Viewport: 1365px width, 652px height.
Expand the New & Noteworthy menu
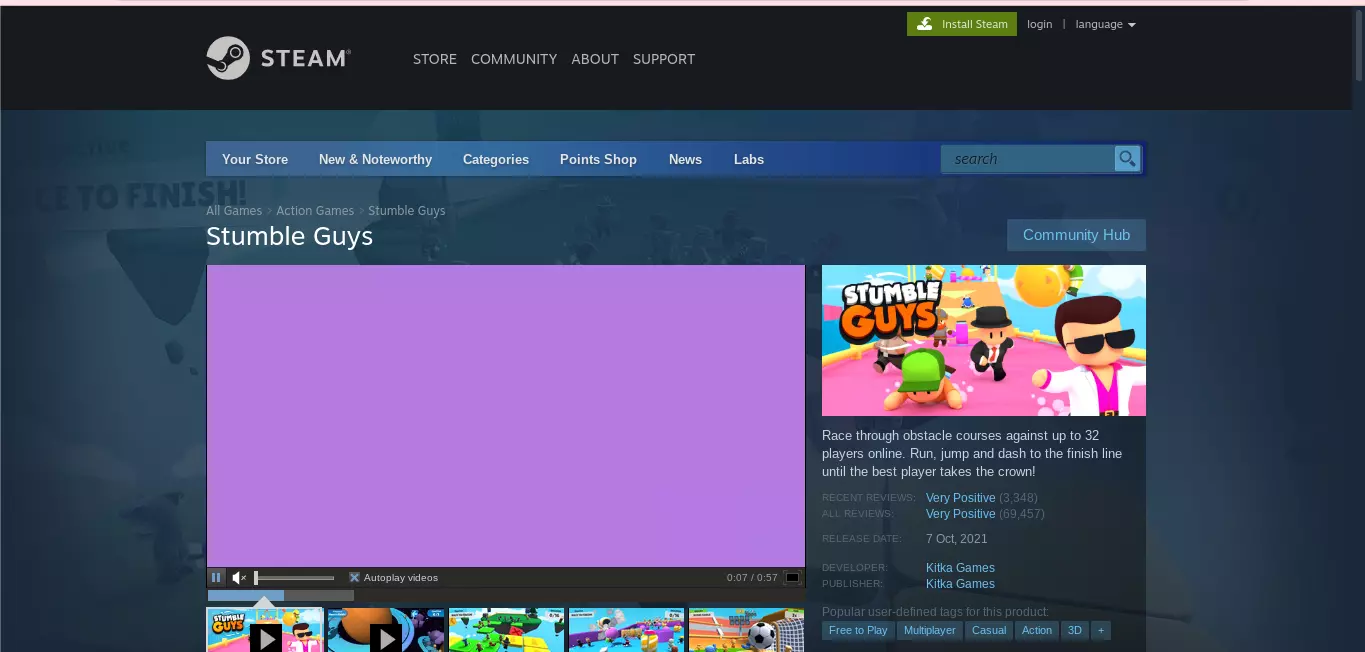pyautogui.click(x=375, y=159)
